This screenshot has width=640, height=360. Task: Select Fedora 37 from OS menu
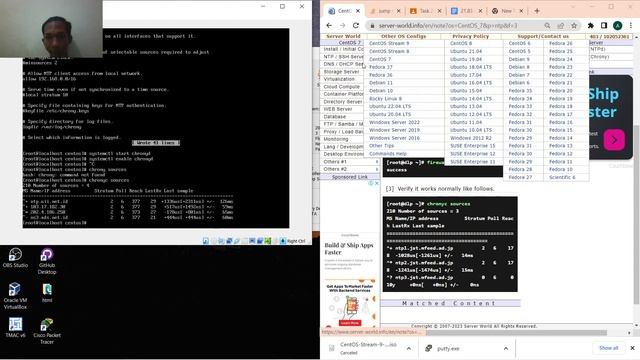tap(380, 67)
